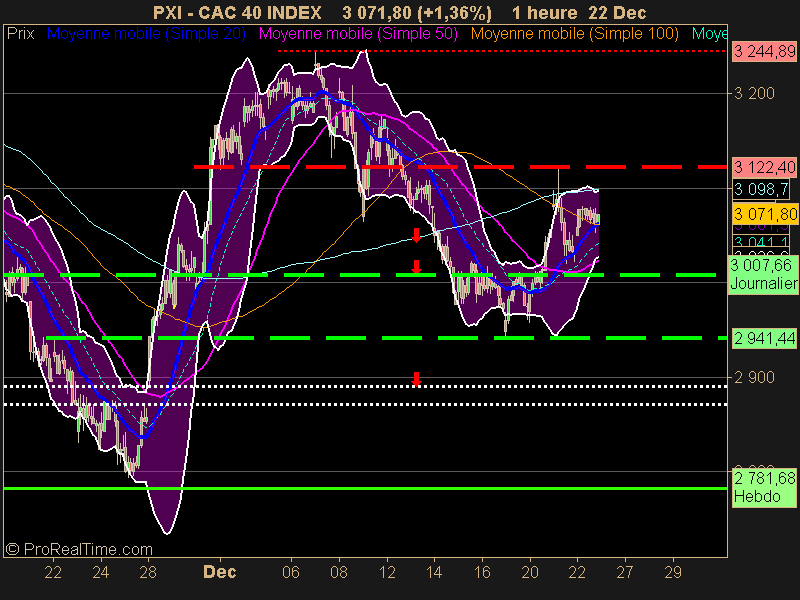This screenshot has width=800, height=600.
Task: Click date 22 before Dec on the time axis
Action: [x=53, y=572]
